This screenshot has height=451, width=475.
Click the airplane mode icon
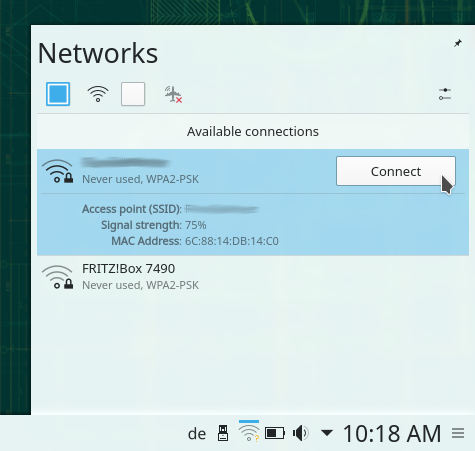173,94
